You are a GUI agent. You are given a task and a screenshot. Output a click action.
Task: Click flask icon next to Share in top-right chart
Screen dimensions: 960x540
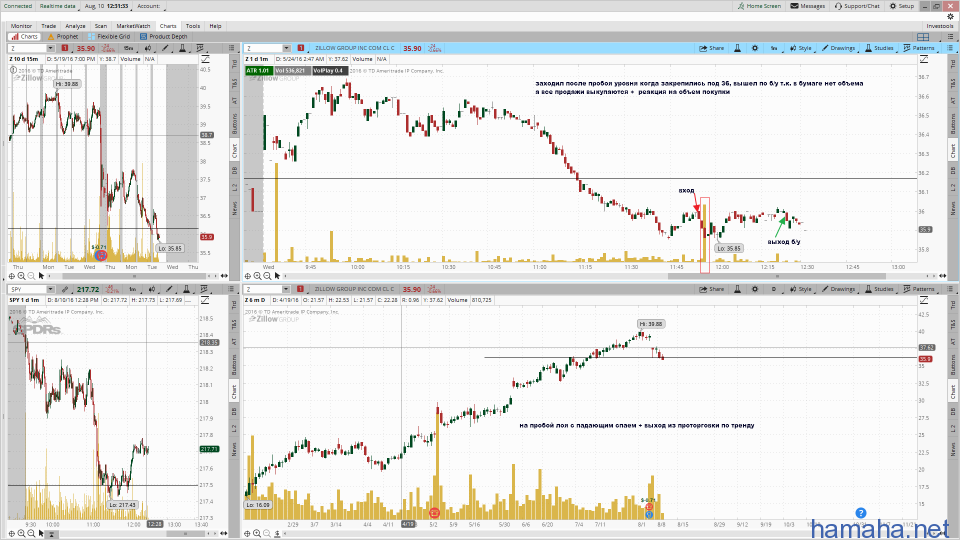tap(738, 48)
